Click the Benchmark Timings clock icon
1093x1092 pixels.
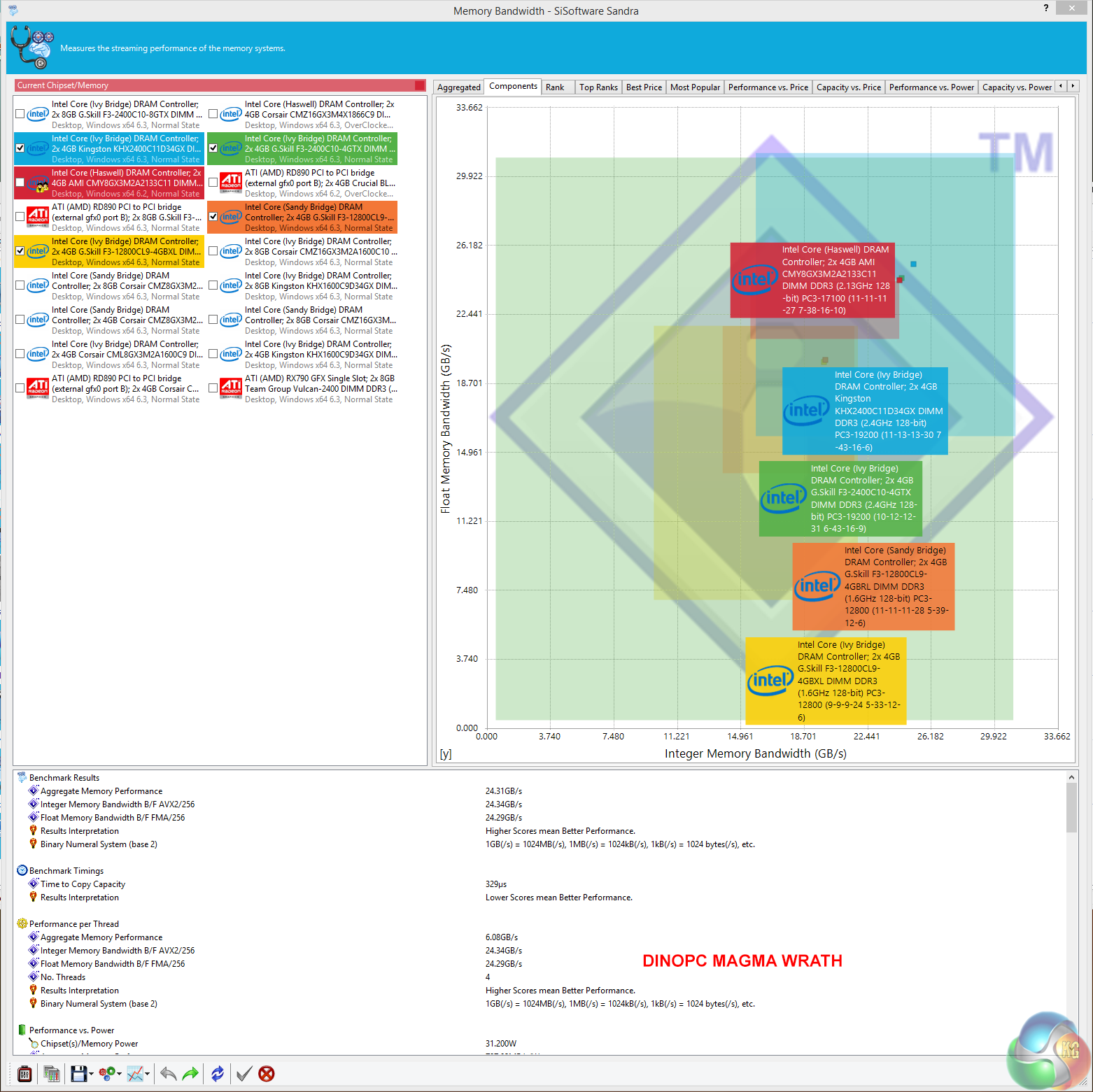pos(22,870)
